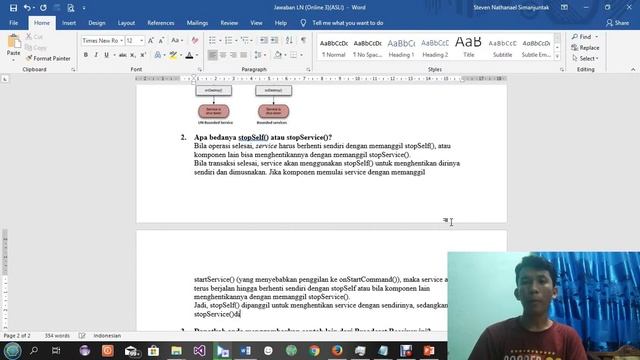Image resolution: width=640 pixels, height=360 pixels.
Task: Click the Save icon in the title bar
Action: pos(13,7)
